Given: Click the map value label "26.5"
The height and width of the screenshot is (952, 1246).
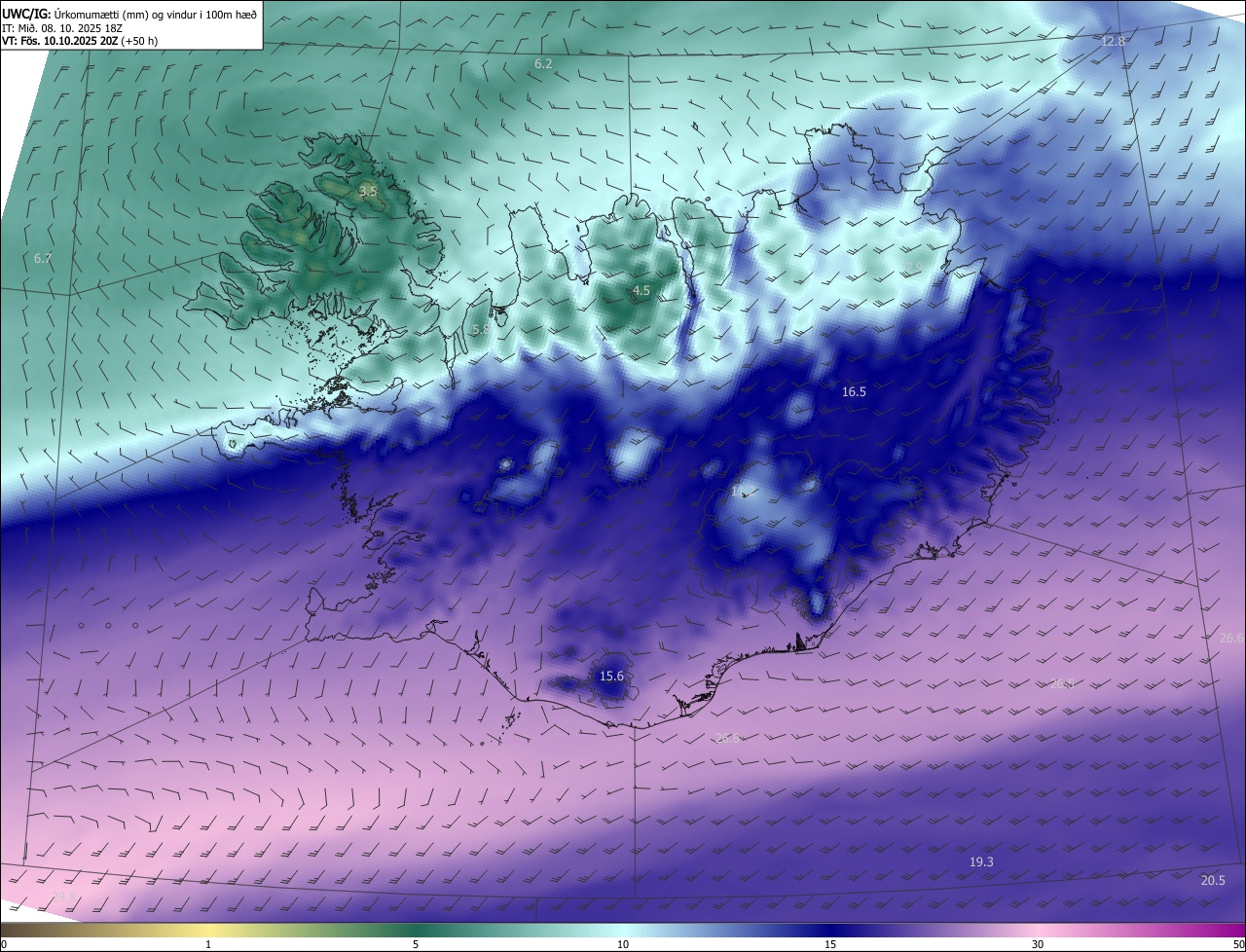Looking at the screenshot, I should click(x=1062, y=684).
